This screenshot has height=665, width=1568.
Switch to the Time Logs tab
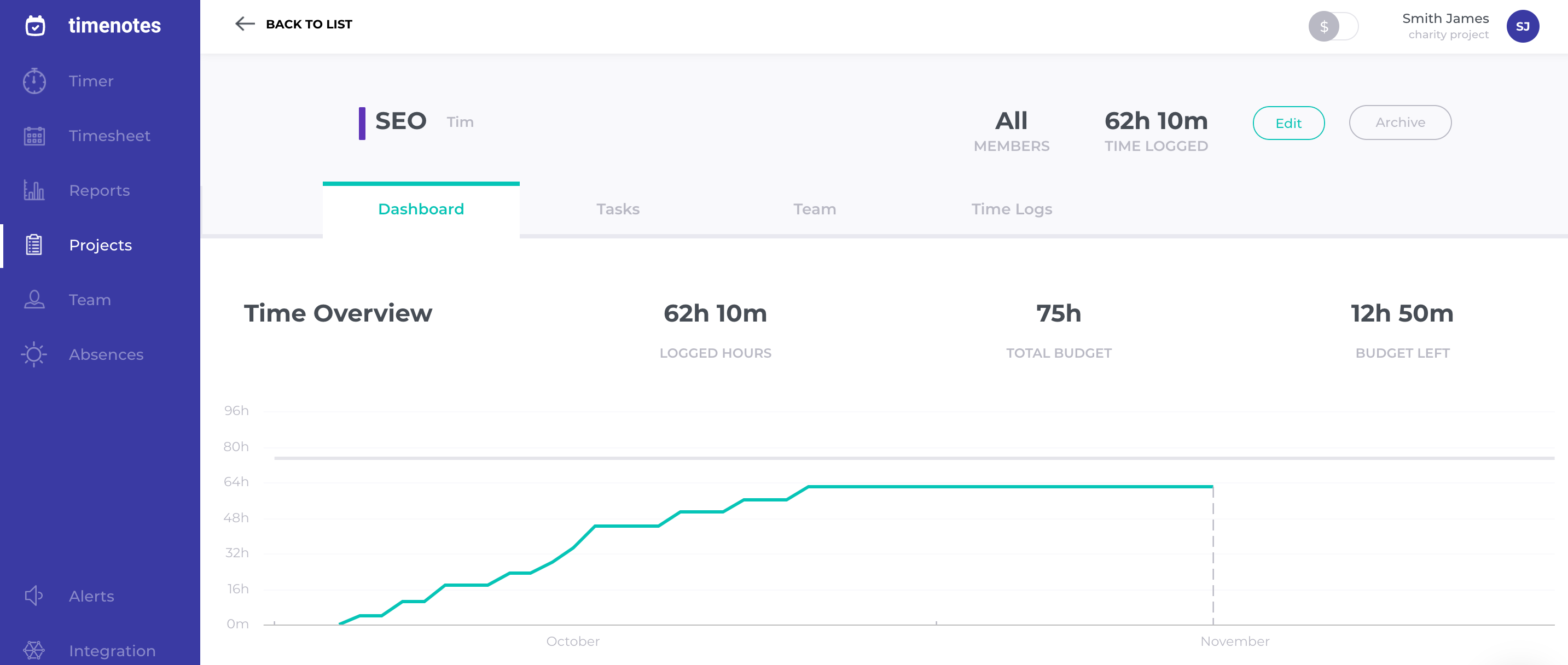1011,209
